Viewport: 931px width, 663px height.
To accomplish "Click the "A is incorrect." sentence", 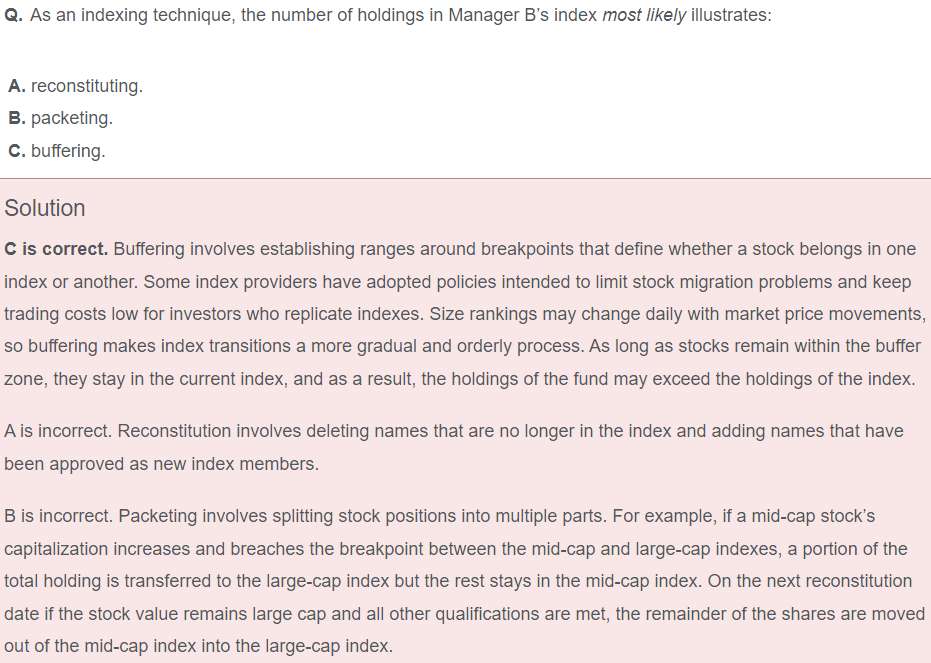I will point(57,431).
